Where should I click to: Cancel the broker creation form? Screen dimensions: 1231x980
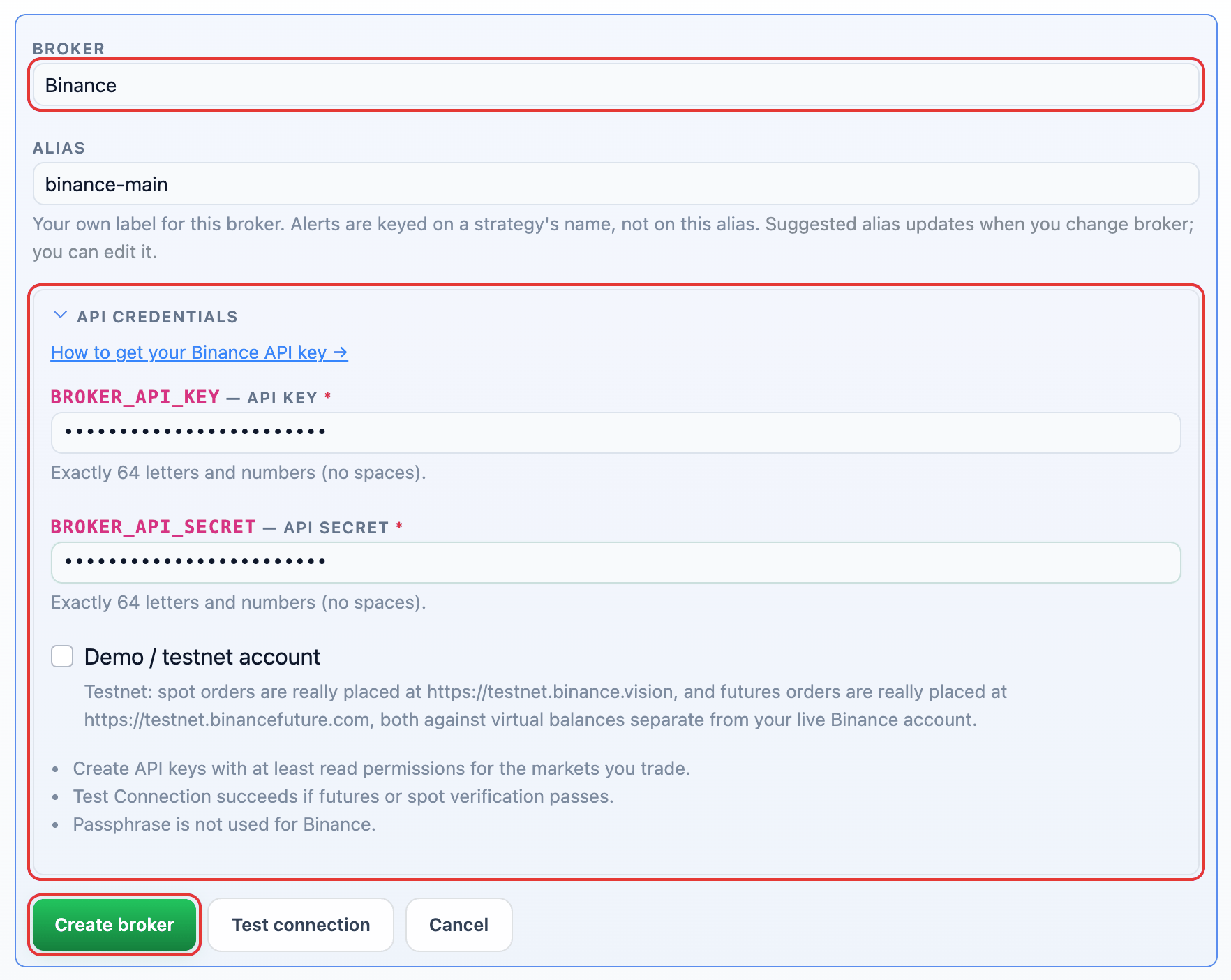pos(458,925)
